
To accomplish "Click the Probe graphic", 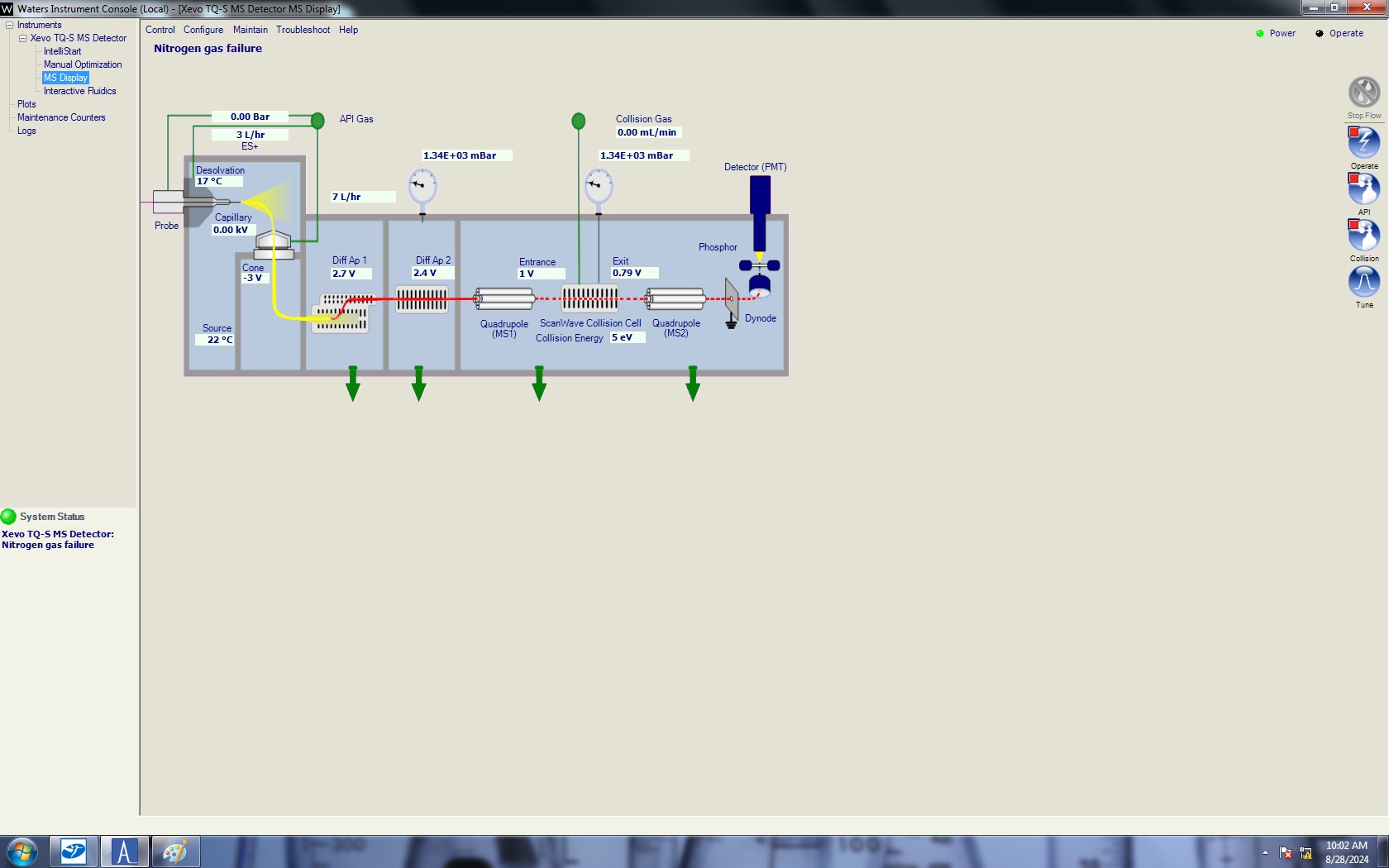I will [168, 202].
